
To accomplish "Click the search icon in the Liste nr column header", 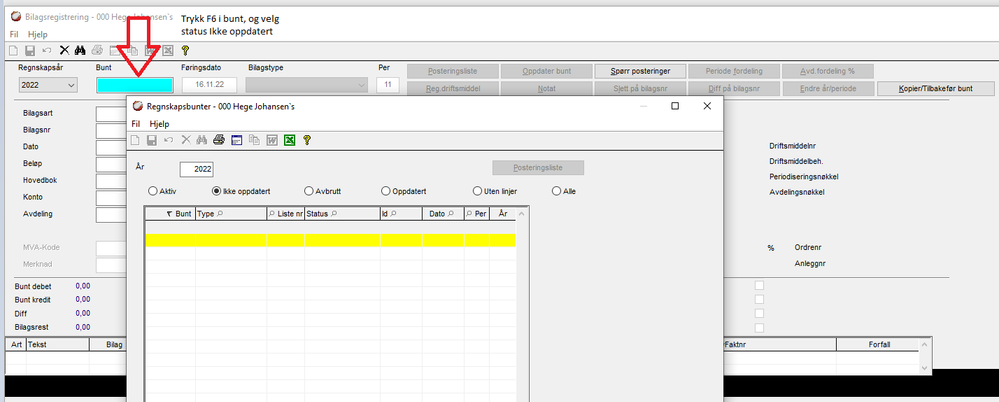I will pos(272,215).
